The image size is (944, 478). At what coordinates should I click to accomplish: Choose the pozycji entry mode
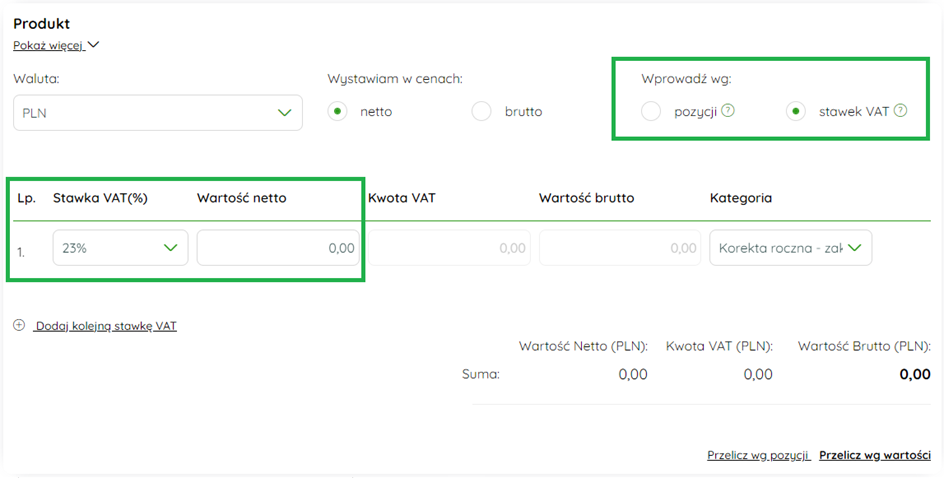coord(651,111)
